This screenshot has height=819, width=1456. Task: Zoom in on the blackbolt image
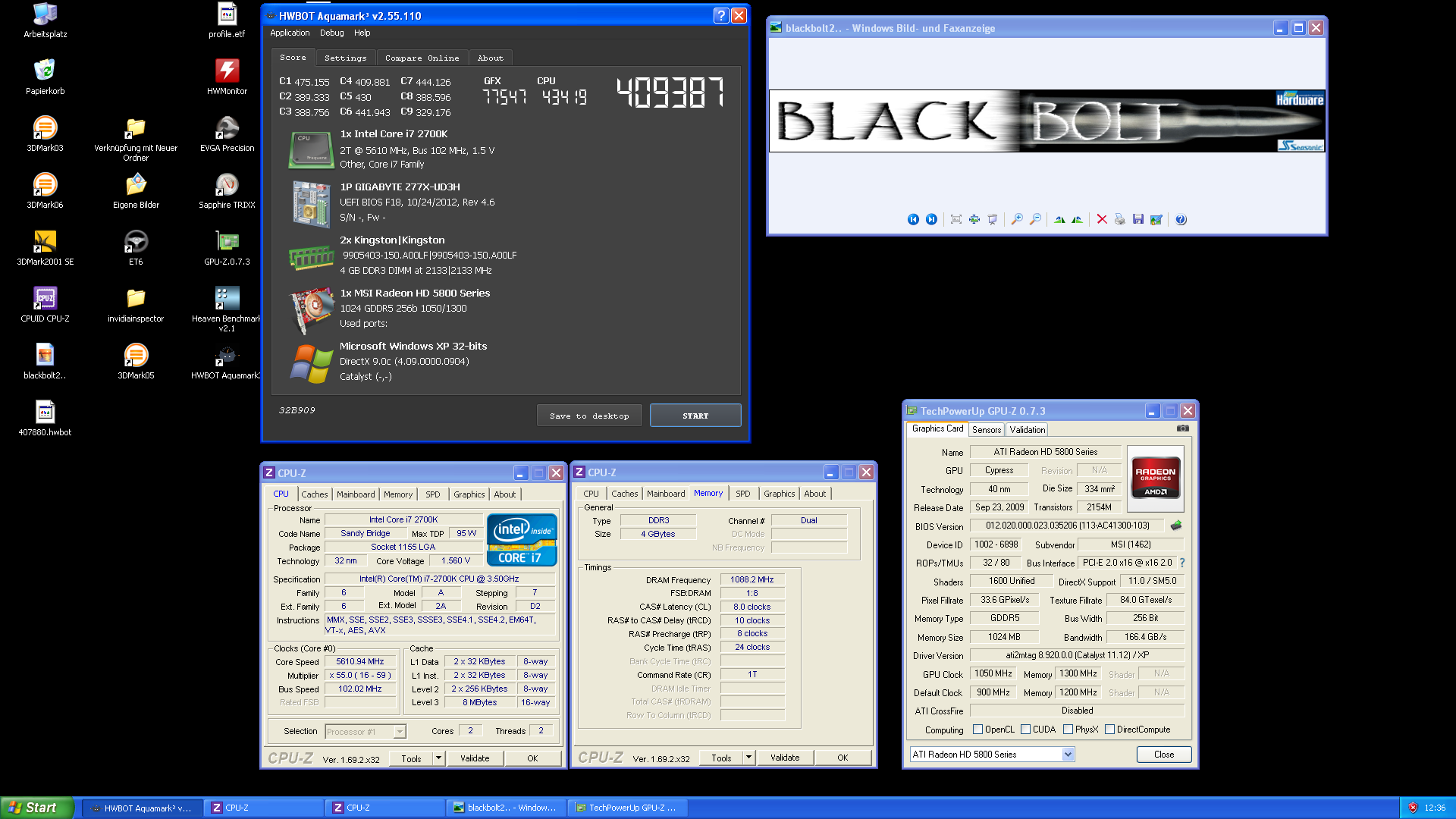point(1017,219)
